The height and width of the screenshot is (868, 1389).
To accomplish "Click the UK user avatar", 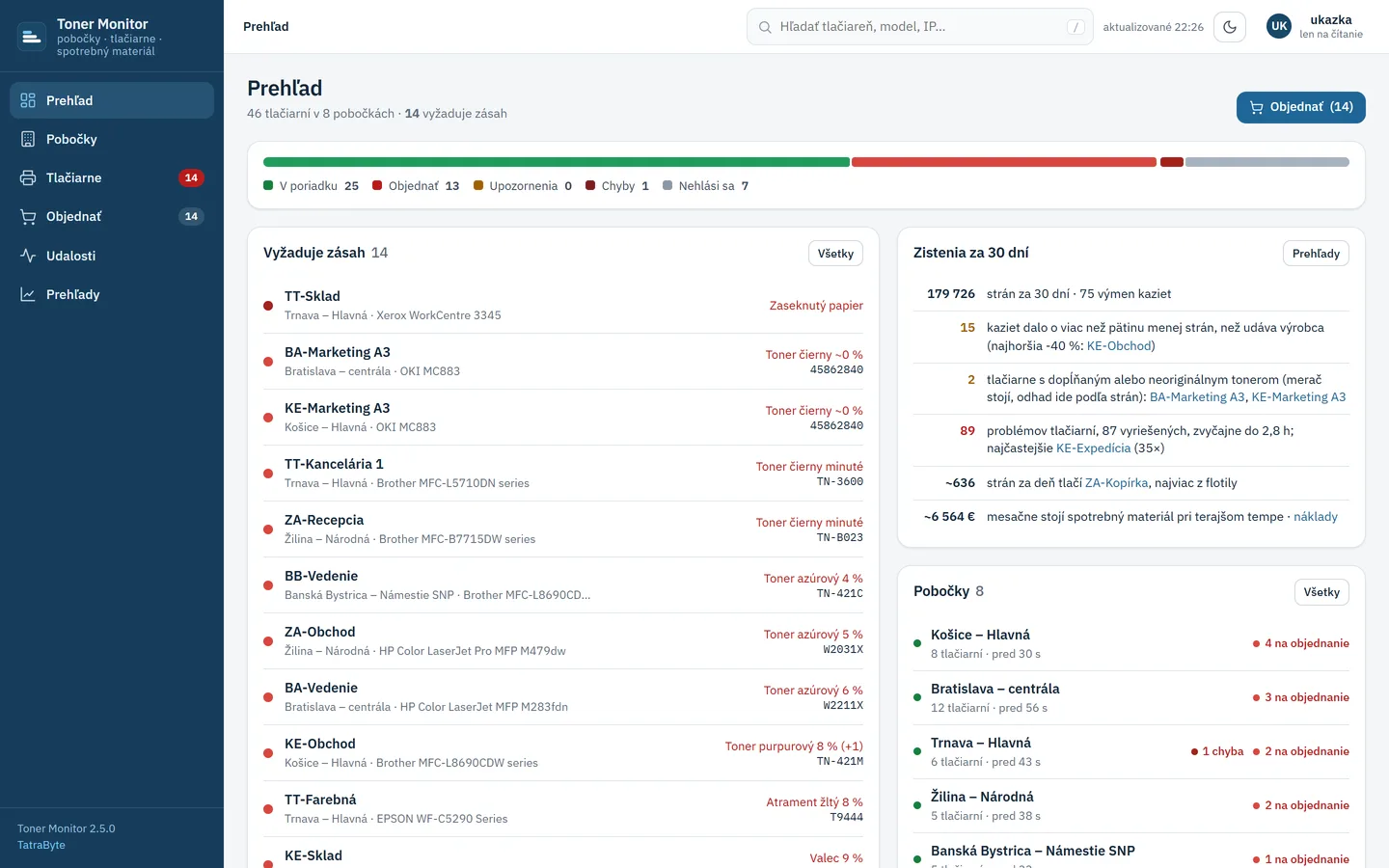I will 1279,27.
